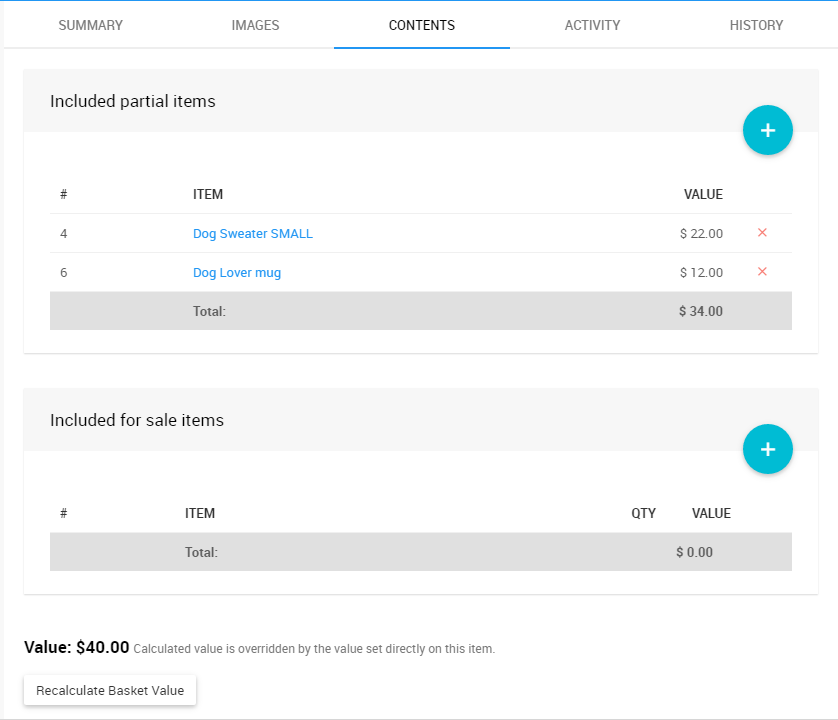This screenshot has height=720, width=838.
Task: Click the VALUE header in partial items table
Action: (x=702, y=194)
